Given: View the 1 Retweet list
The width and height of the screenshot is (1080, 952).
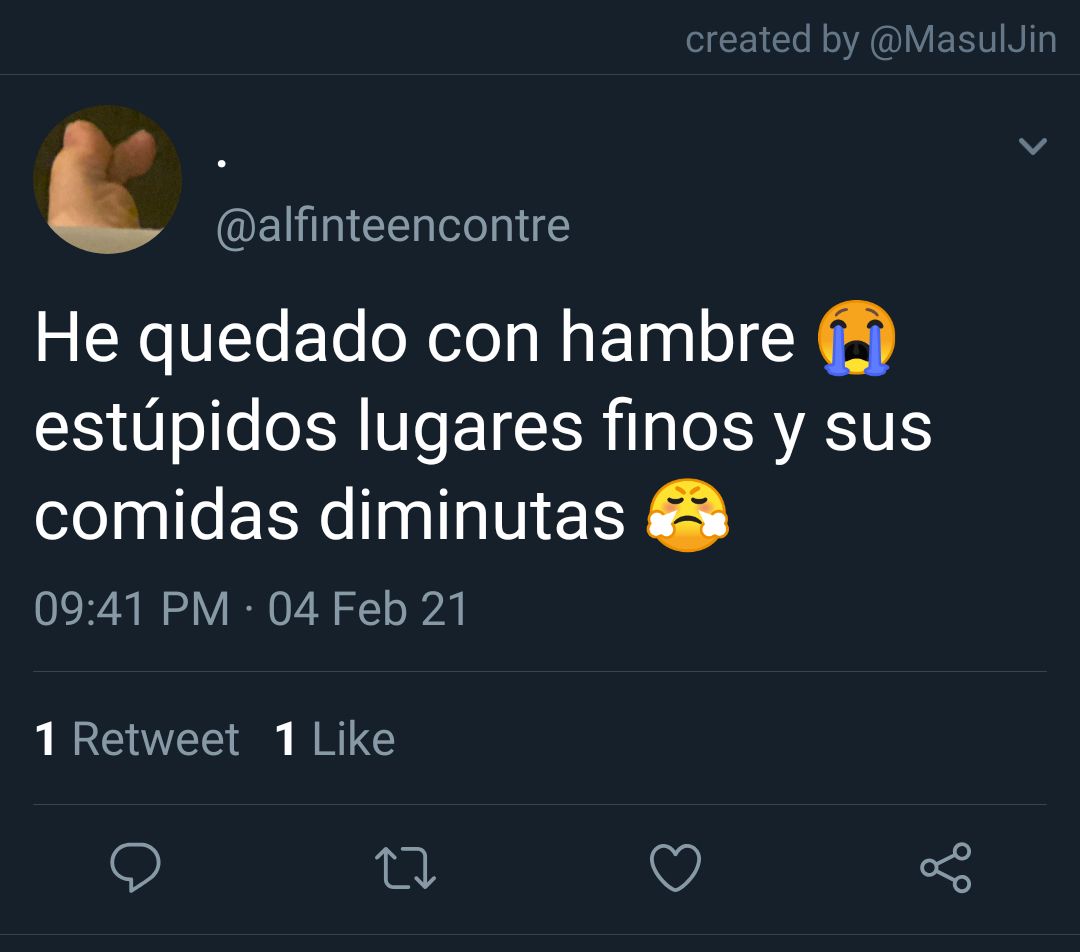Looking at the screenshot, I should [x=137, y=738].
